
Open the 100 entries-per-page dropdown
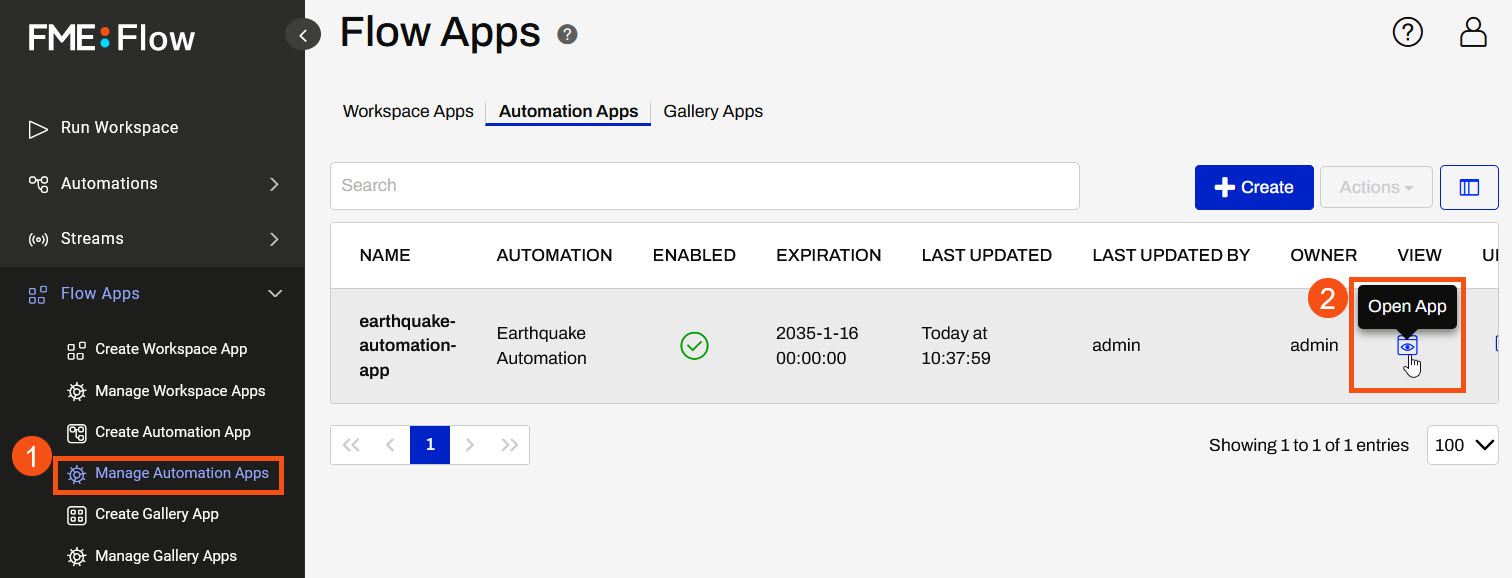(1462, 445)
